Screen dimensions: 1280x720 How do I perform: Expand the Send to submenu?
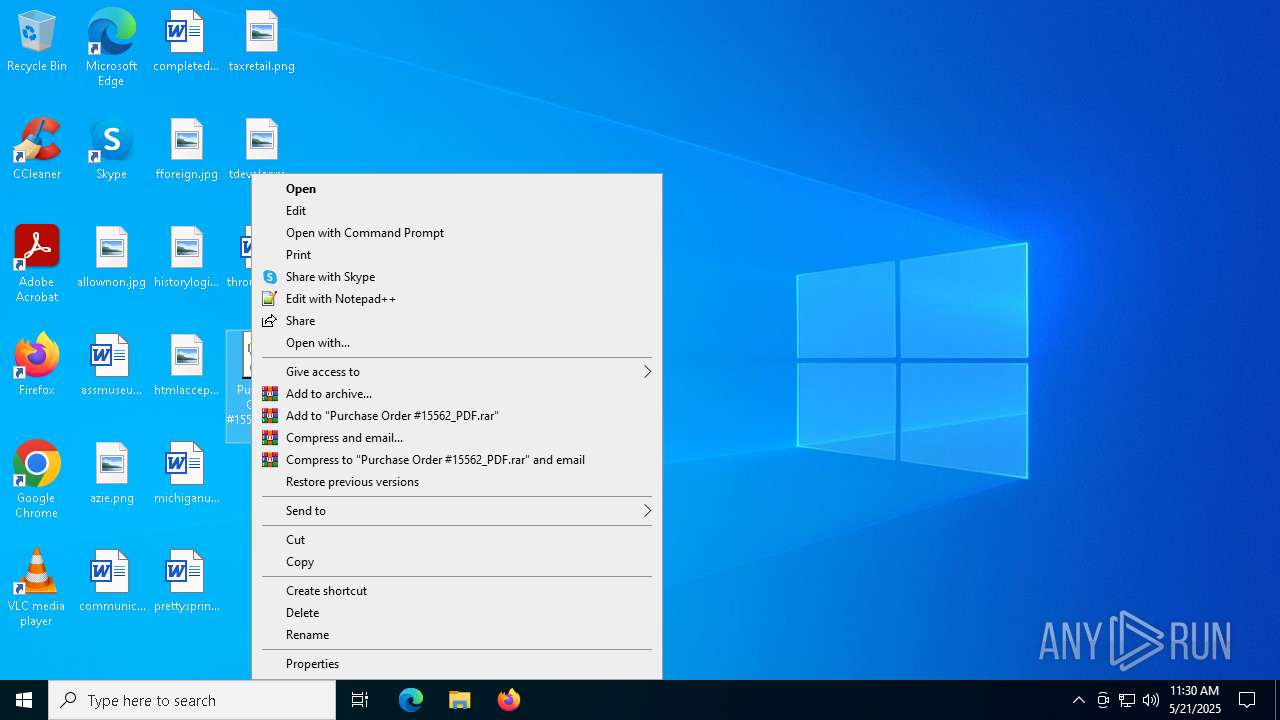click(457, 511)
